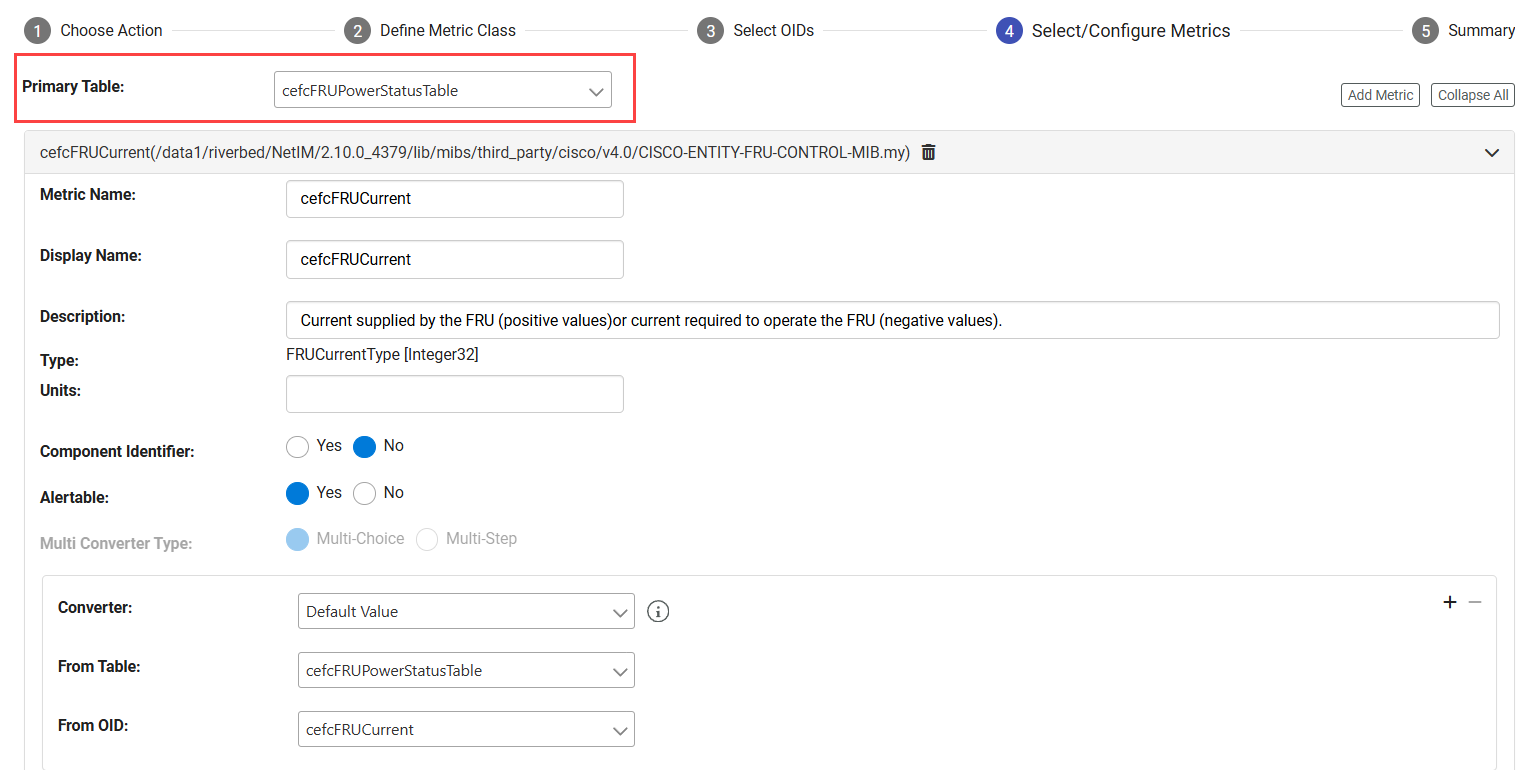Click the Display Name text field

pos(454,259)
